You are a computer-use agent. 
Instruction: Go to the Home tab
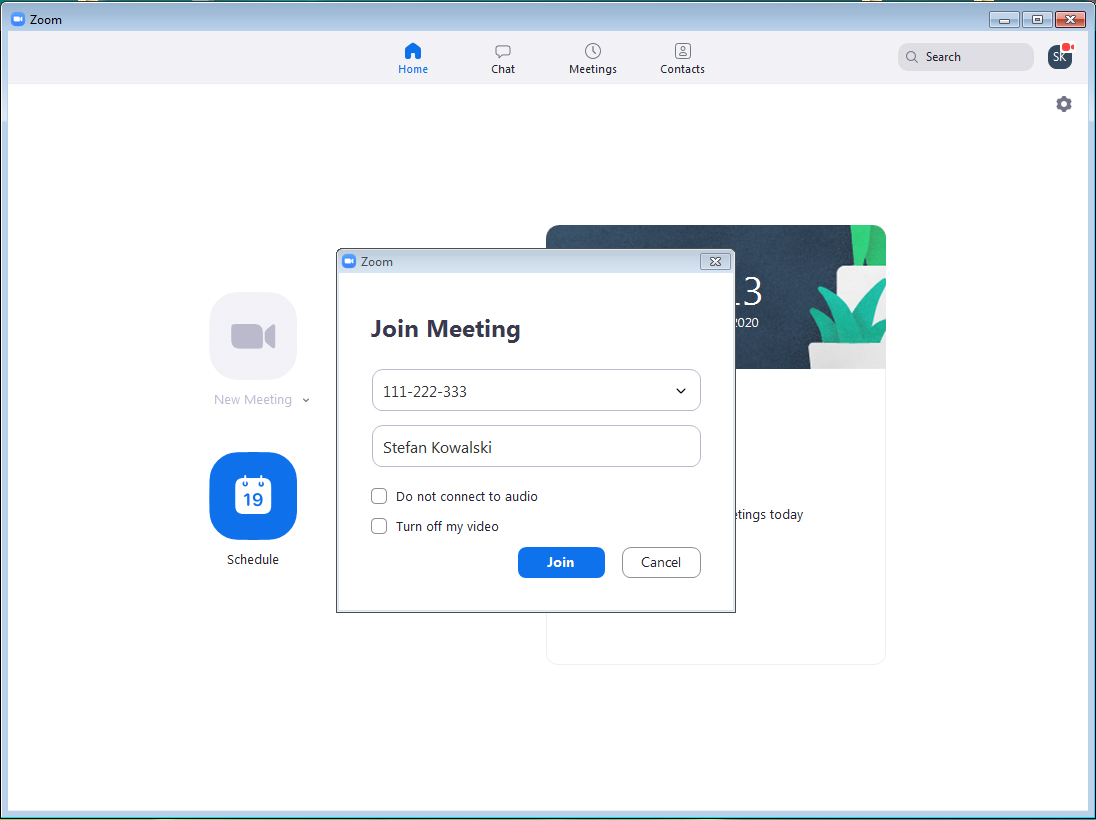[x=412, y=59]
